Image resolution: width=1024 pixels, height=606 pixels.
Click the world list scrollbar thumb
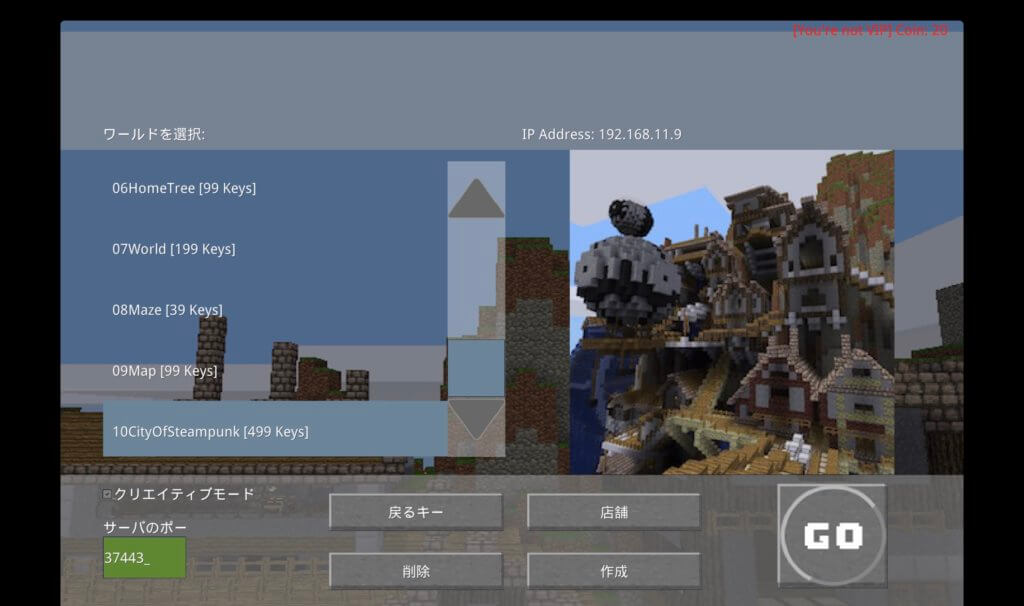coord(476,367)
